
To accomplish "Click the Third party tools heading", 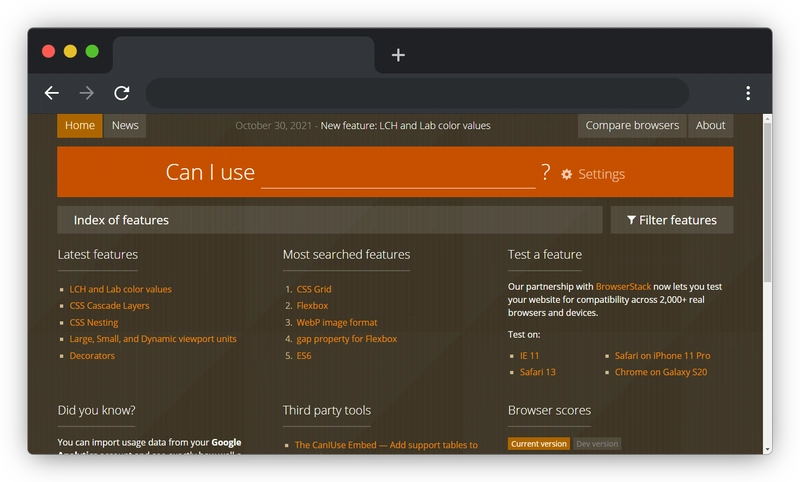I will click(327, 411).
